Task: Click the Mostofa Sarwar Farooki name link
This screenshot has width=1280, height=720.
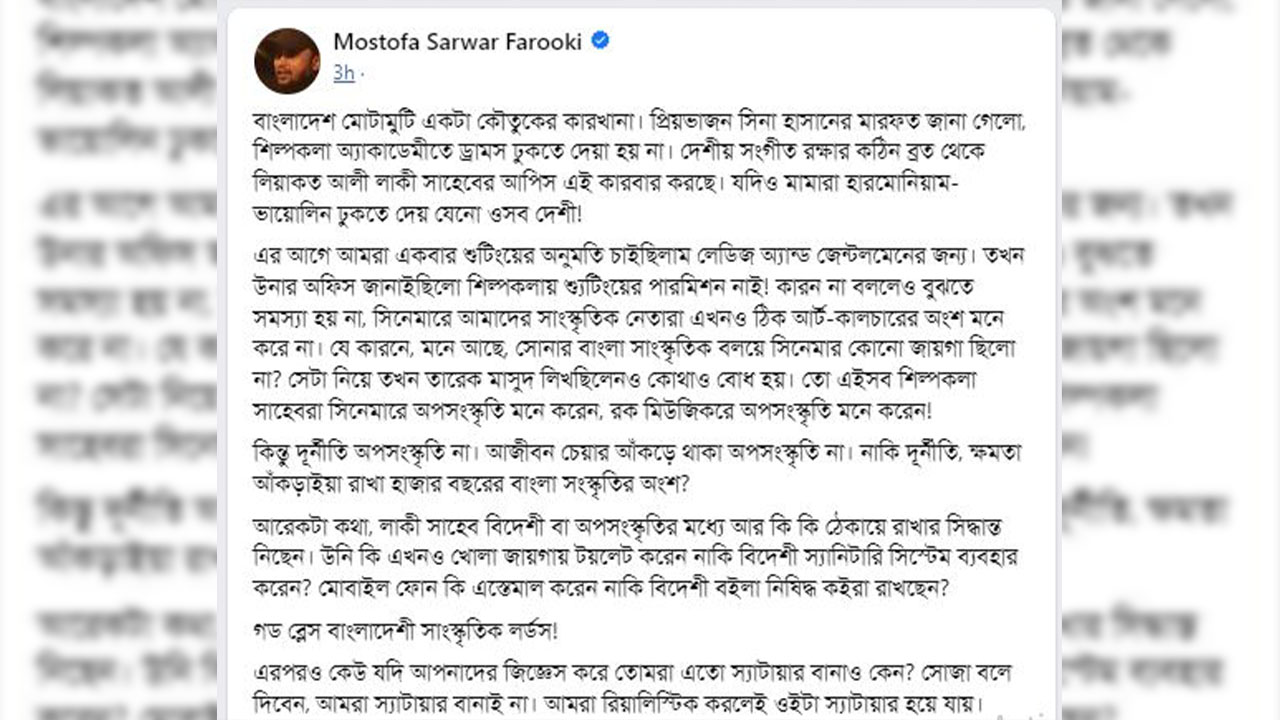Action: [459, 42]
